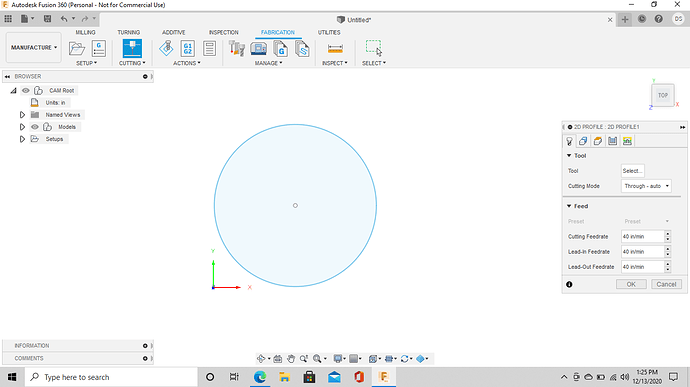
Task: Click the Lead-In Feedrate input field
Action: coord(642,252)
